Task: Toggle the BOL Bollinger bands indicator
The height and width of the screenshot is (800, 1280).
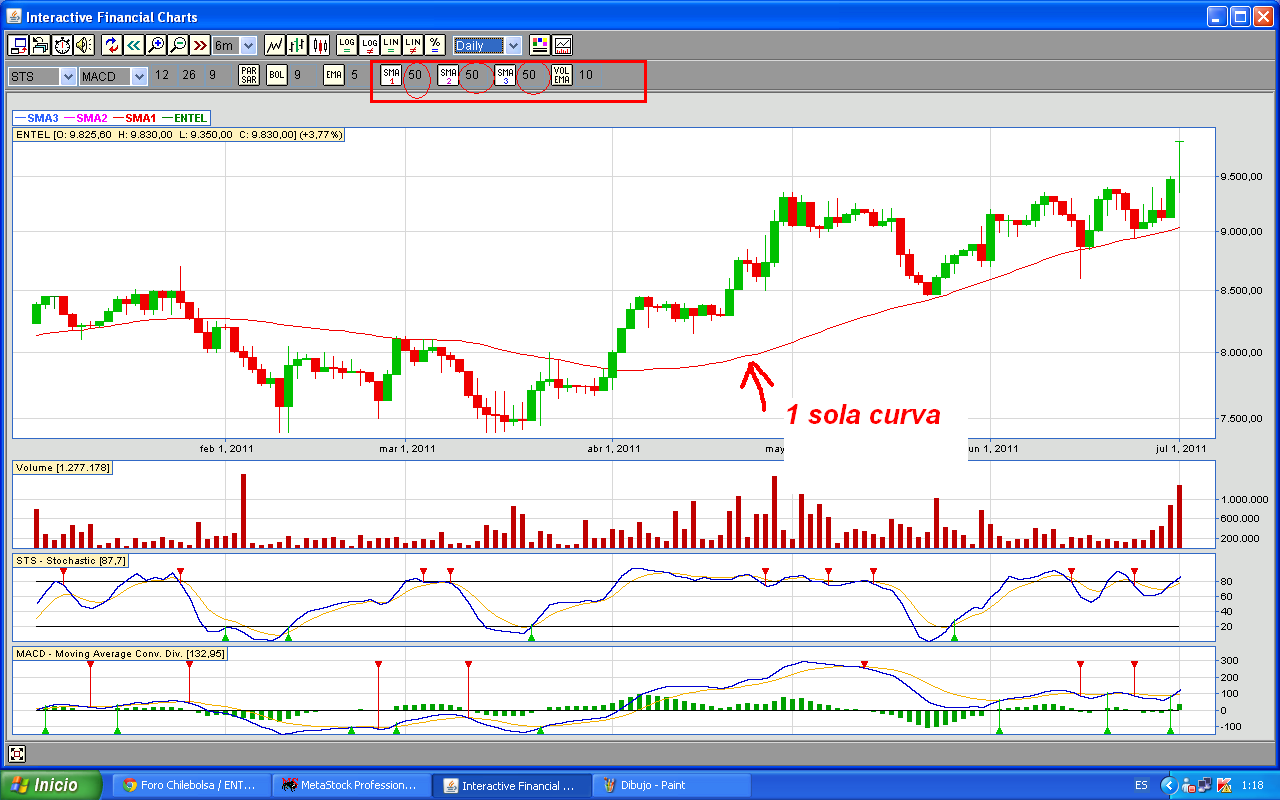Action: pos(277,75)
